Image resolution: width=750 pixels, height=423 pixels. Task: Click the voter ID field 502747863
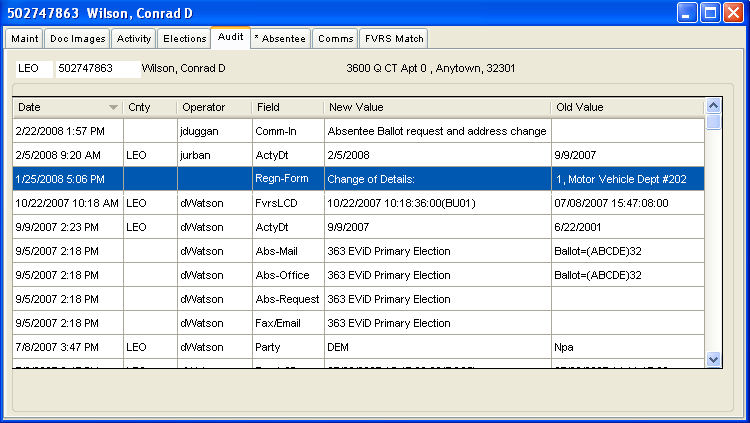(97, 69)
